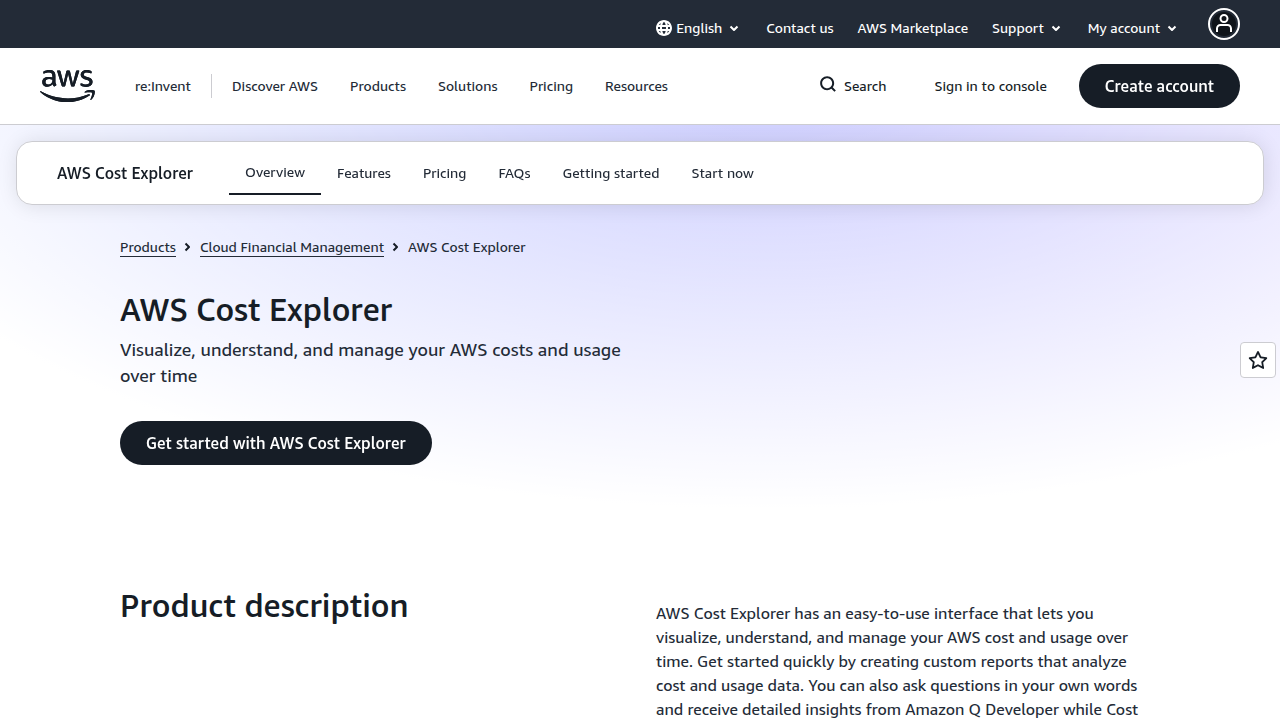
Task: Select the Start now tab
Action: tap(723, 173)
